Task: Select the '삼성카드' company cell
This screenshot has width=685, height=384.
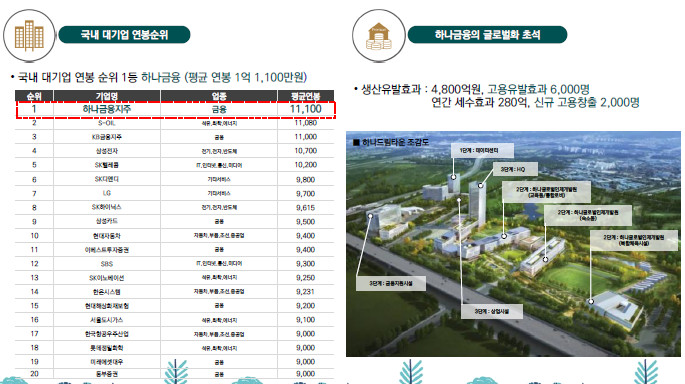Action: [107, 221]
